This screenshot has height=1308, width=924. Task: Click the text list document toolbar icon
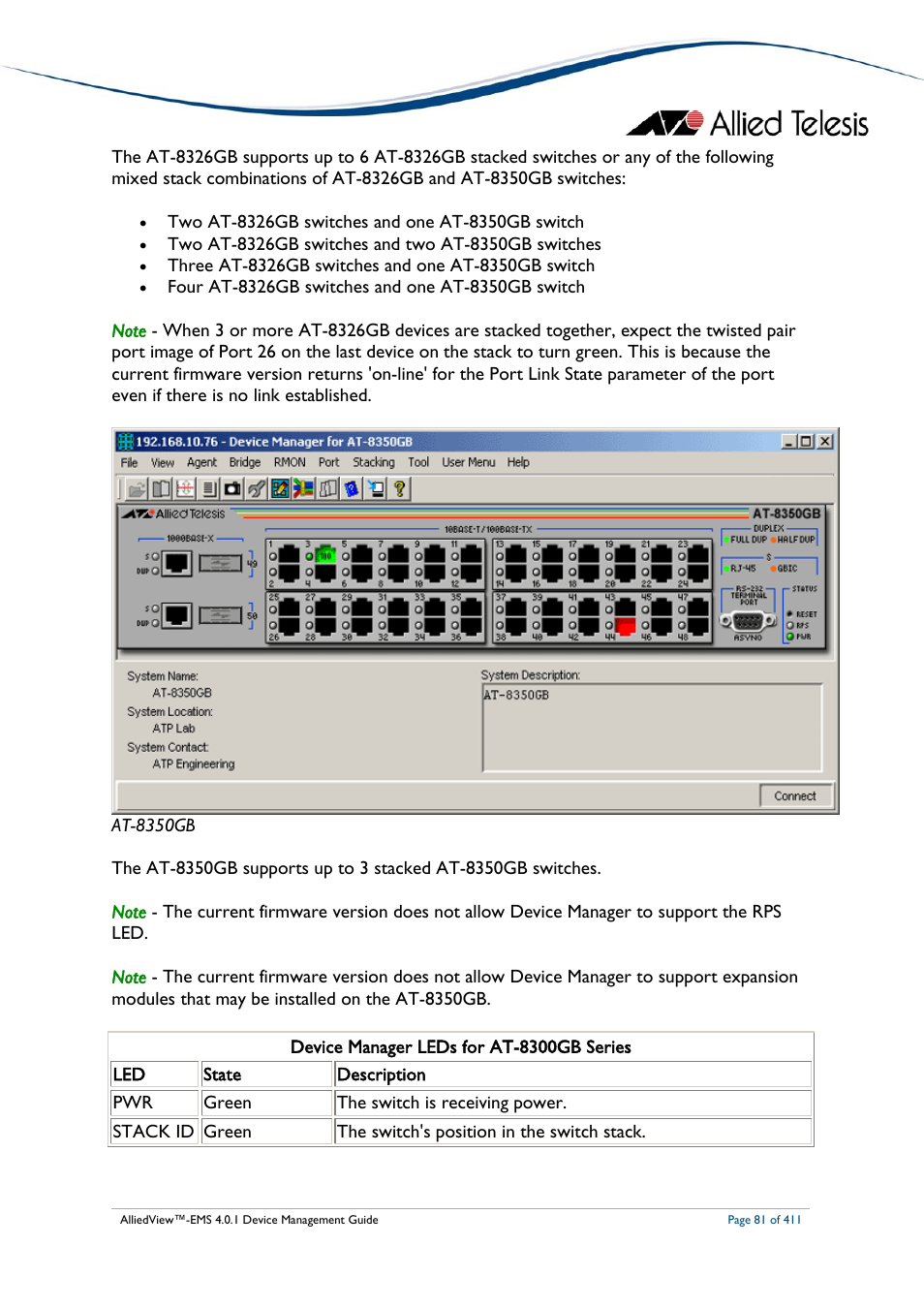coord(208,489)
